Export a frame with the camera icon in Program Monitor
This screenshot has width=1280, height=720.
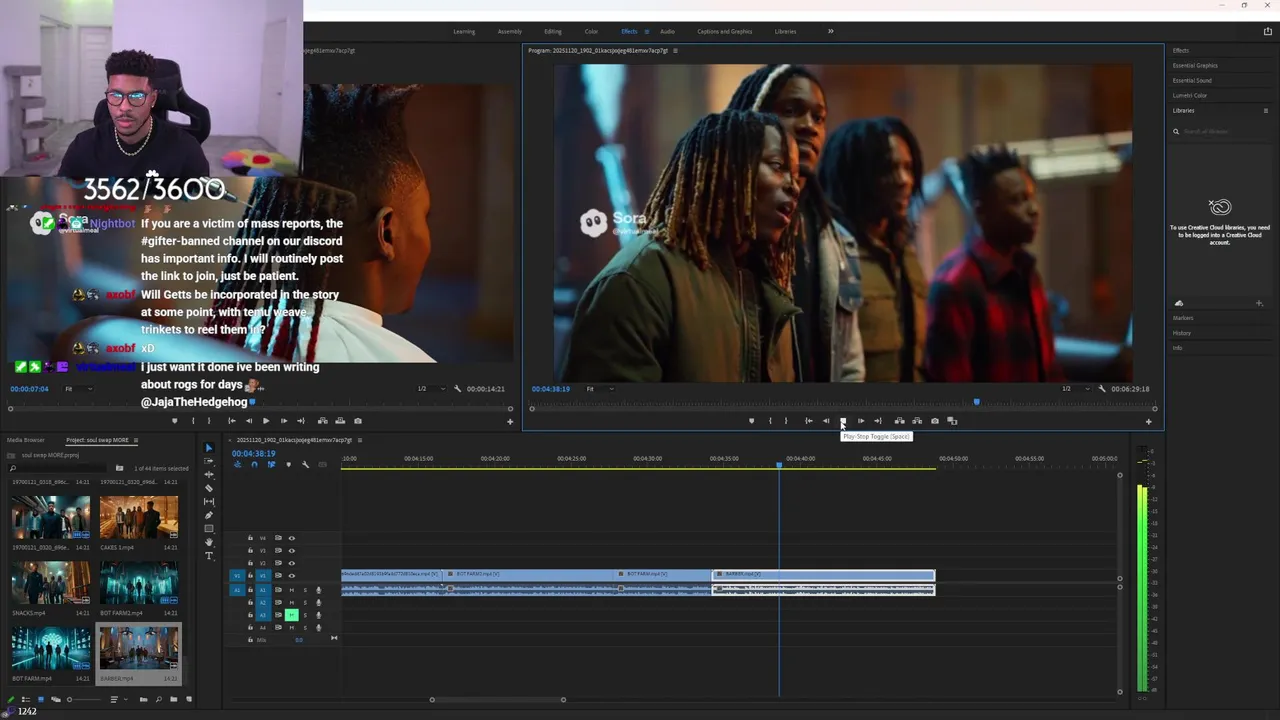935,421
